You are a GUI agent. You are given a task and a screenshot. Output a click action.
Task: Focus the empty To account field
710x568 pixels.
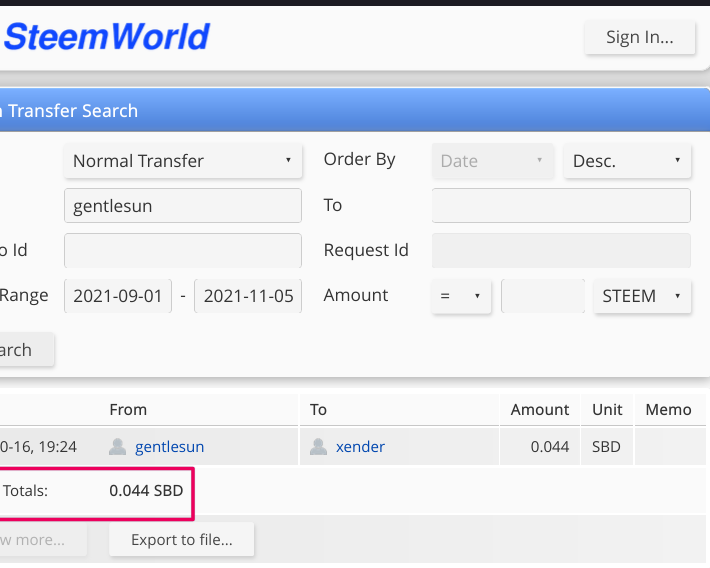(x=561, y=206)
